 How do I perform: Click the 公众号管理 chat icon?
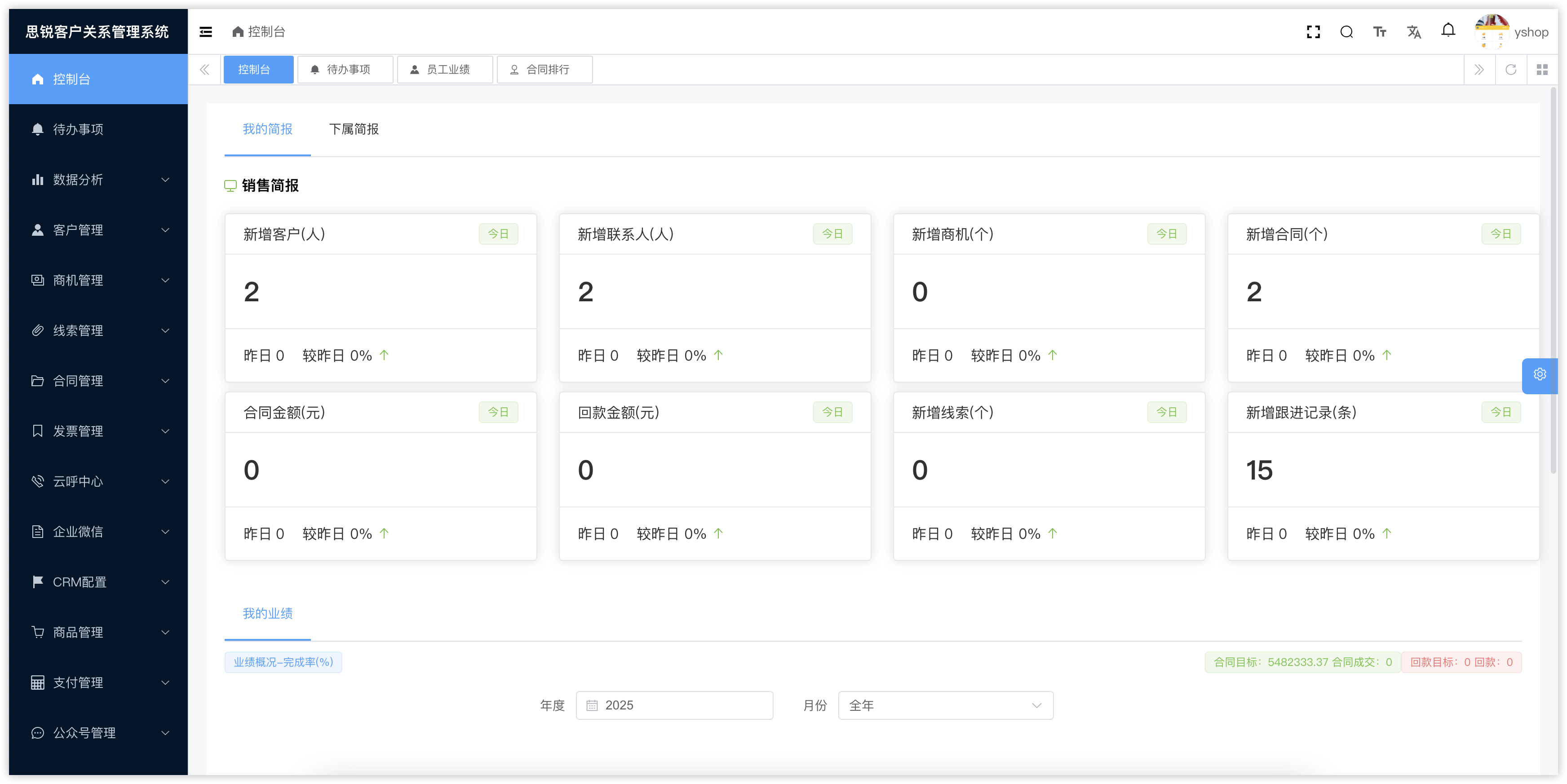(38, 732)
